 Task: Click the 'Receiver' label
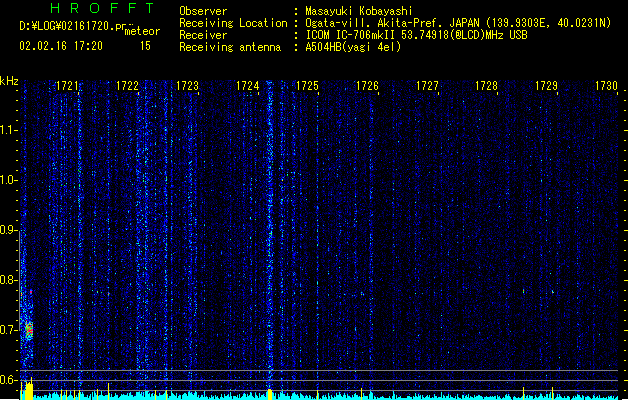(203, 35)
